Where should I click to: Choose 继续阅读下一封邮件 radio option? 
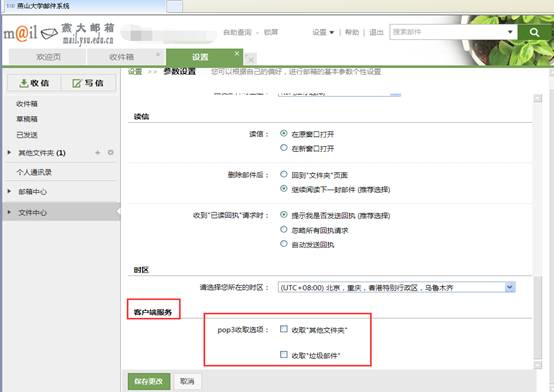point(283,188)
